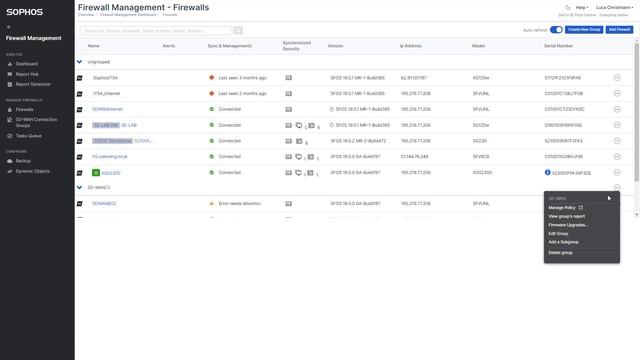Click the Synchronized Security icon on SophosITSA row
This screenshot has height=360, width=640.
point(289,78)
